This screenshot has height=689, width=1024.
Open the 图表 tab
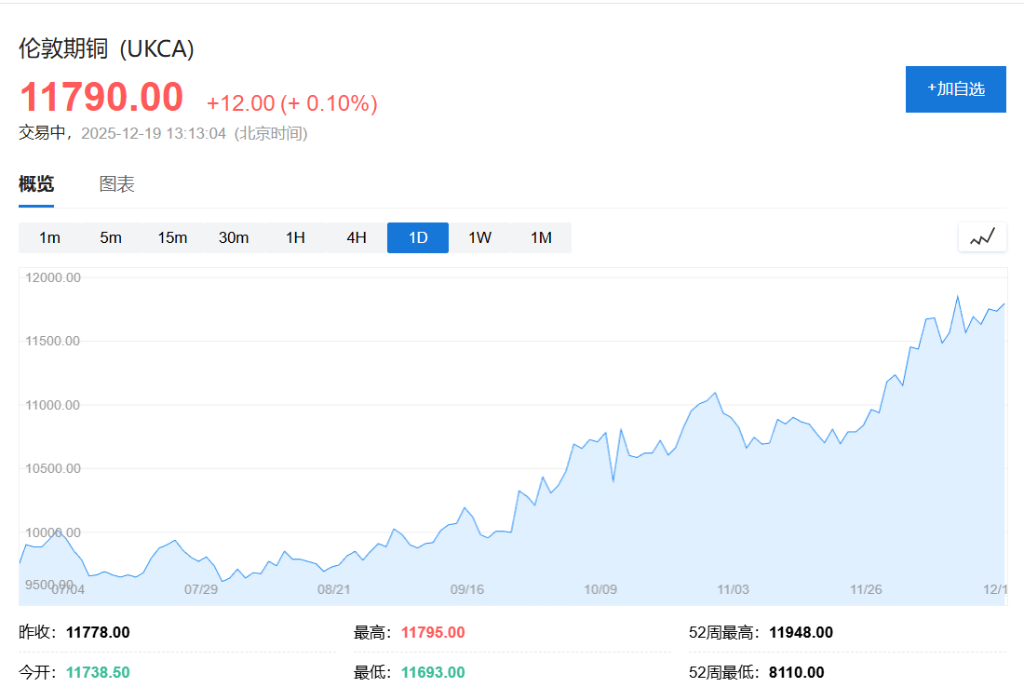click(x=117, y=184)
